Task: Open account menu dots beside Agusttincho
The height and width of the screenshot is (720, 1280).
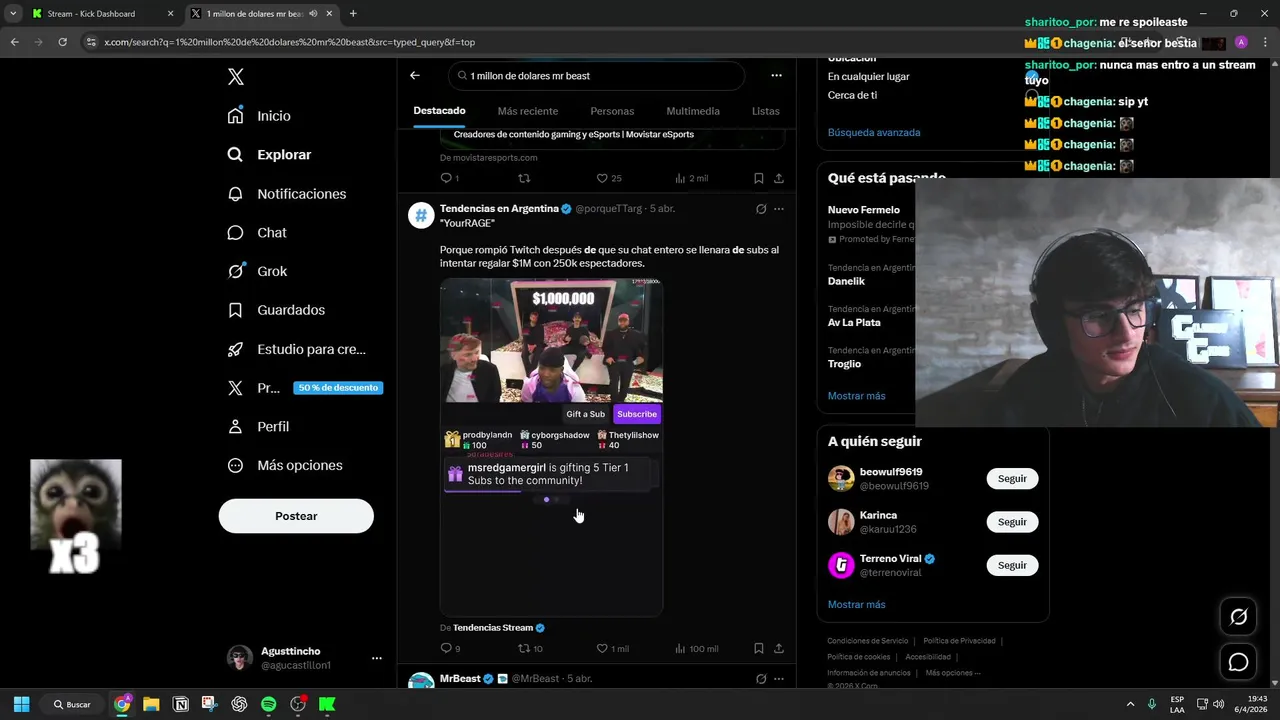Action: [x=377, y=658]
